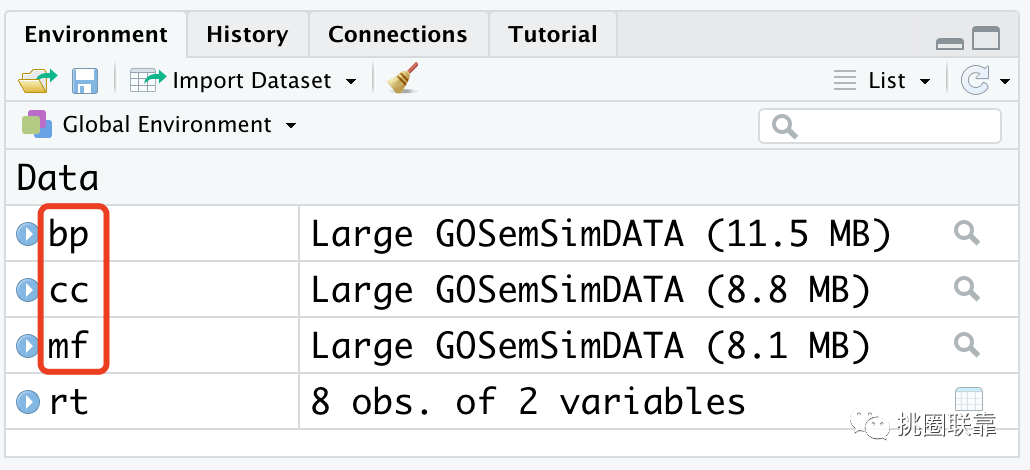
Task: Refresh the environment with the circular arrow icon
Action: (x=974, y=81)
